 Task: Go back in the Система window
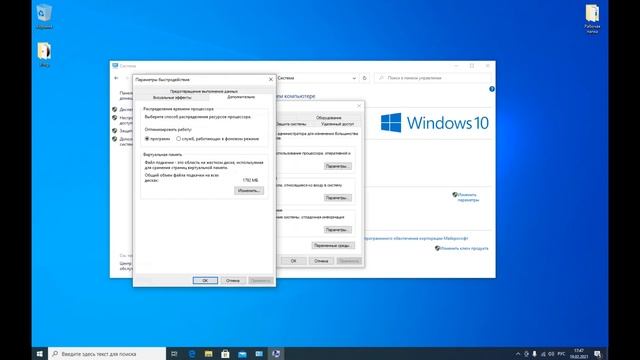(x=116, y=78)
